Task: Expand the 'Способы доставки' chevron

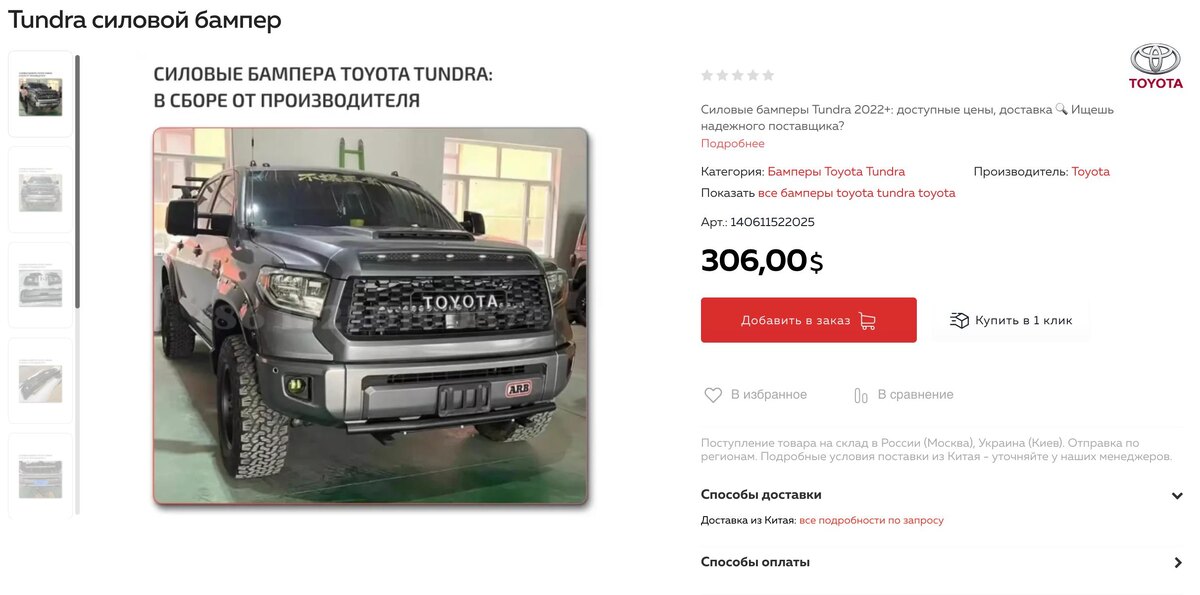Action: tap(1177, 495)
